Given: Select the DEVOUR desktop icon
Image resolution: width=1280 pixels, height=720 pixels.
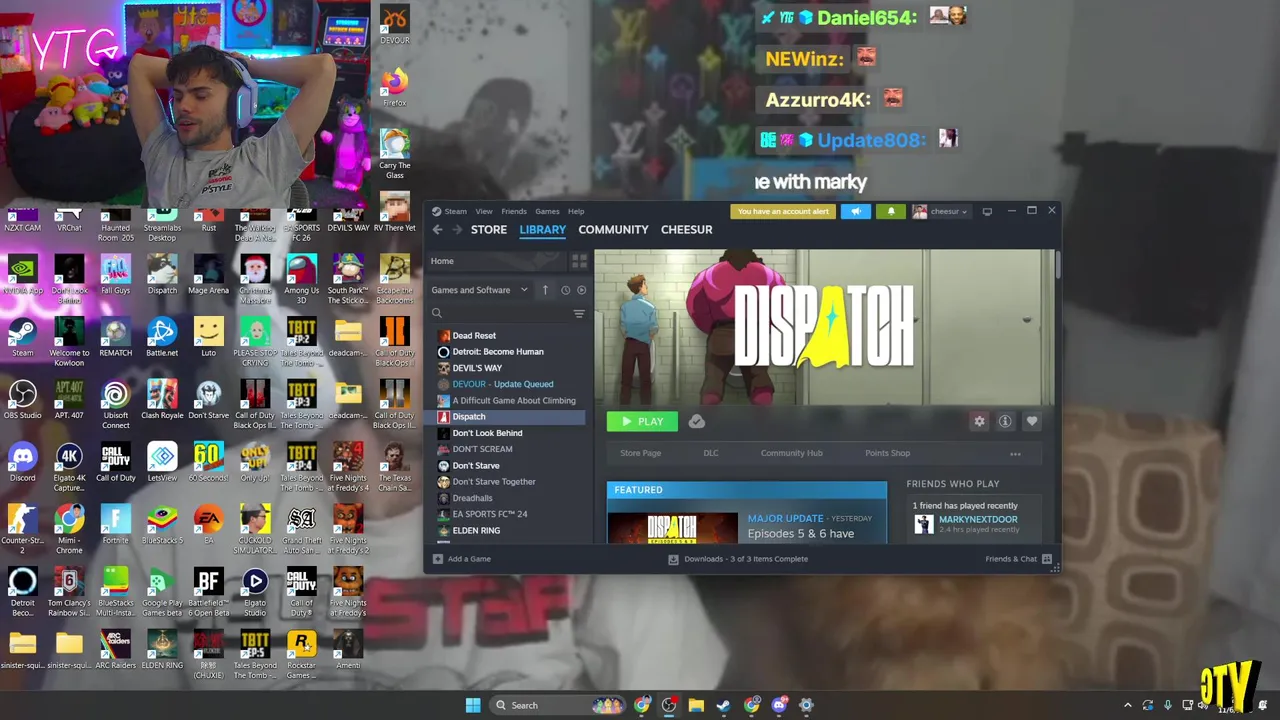Looking at the screenshot, I should [x=394, y=22].
